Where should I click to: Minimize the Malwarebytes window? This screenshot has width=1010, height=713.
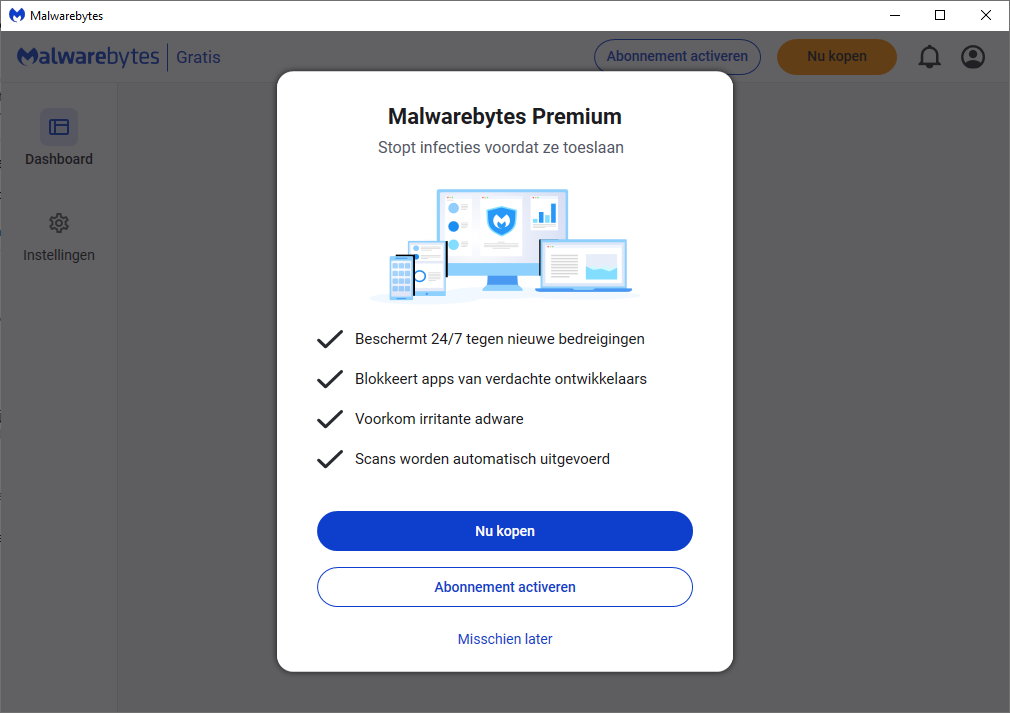coord(895,15)
